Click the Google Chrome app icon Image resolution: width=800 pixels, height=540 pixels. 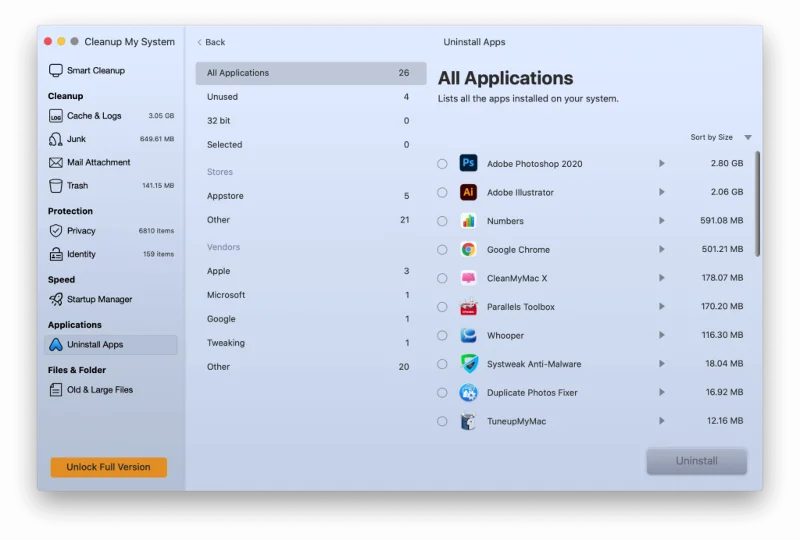point(468,250)
